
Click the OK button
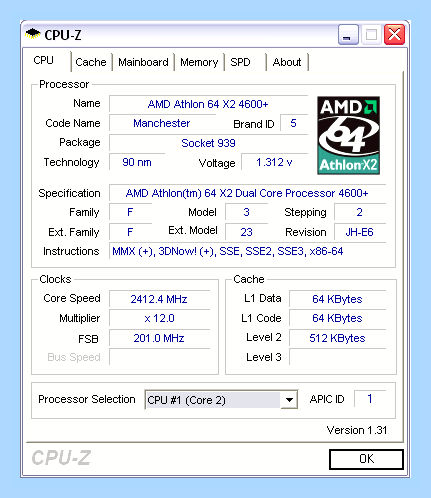[366, 459]
